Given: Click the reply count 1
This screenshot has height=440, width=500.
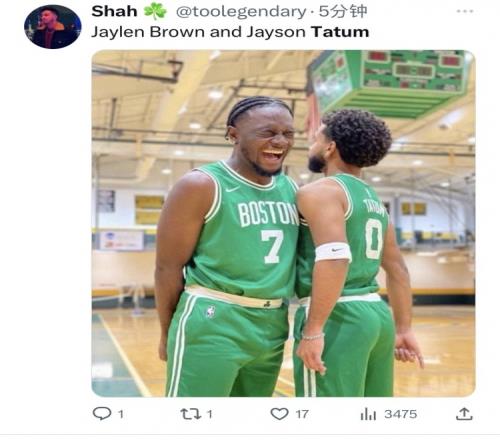Looking at the screenshot, I should coord(121,414).
